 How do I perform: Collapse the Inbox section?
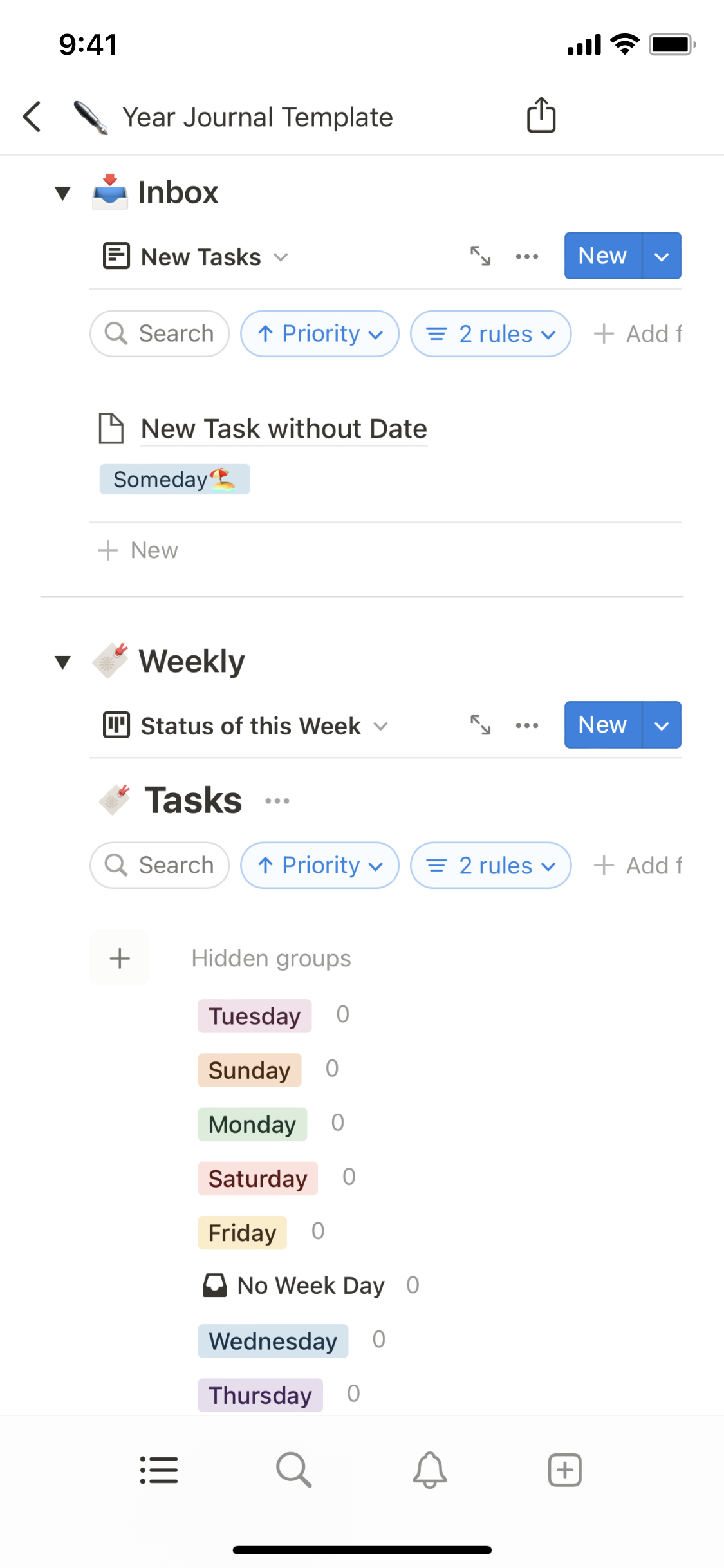[x=62, y=192]
